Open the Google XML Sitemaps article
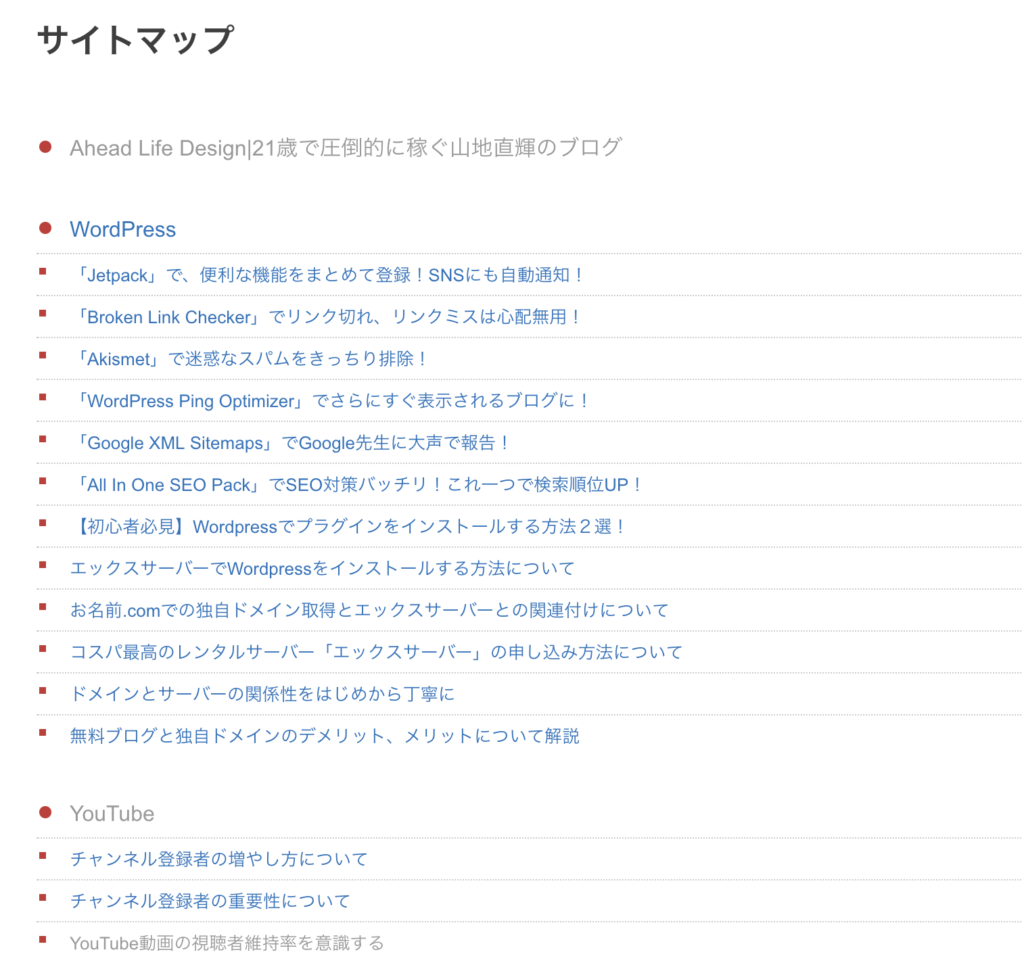The height and width of the screenshot is (963, 1024). pos(290,443)
